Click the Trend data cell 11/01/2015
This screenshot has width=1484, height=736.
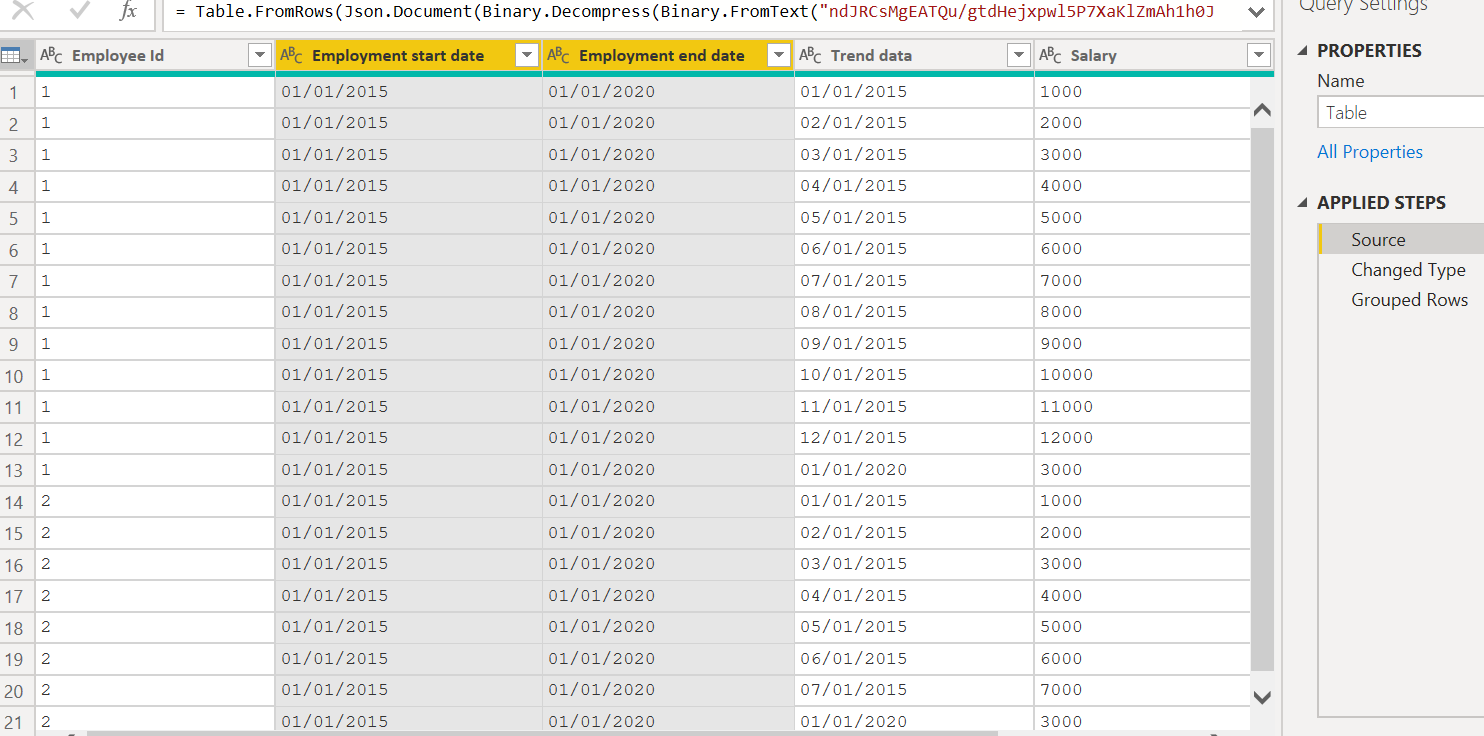[x=914, y=407]
